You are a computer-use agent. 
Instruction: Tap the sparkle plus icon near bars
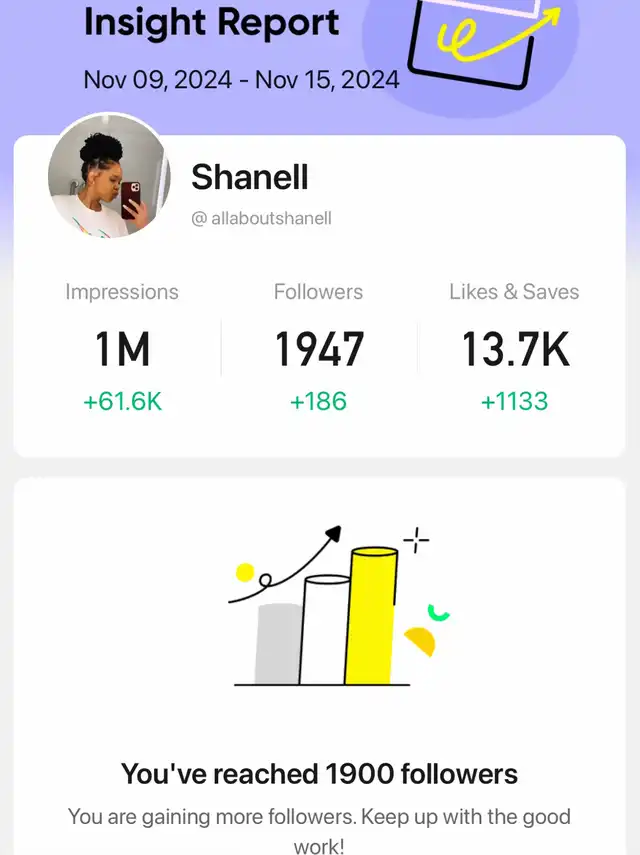point(416,541)
